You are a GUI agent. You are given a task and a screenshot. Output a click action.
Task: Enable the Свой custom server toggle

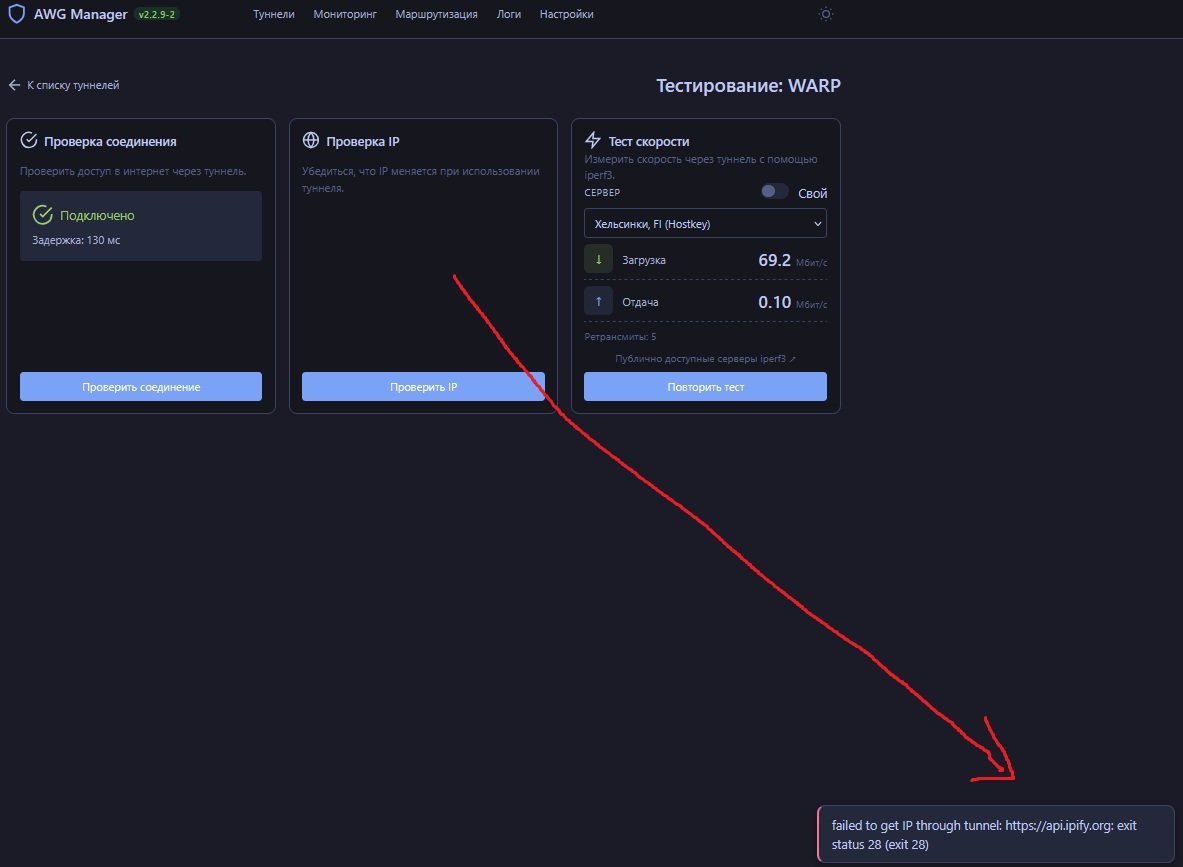click(x=774, y=192)
